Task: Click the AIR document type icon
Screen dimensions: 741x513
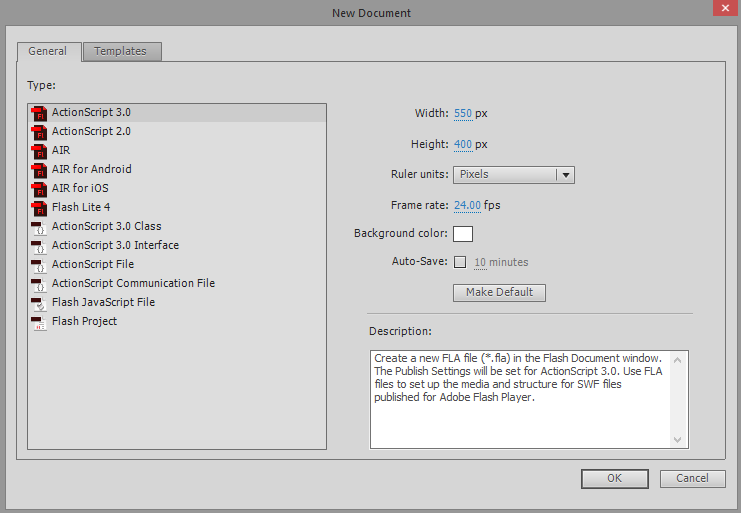Action: [39, 151]
